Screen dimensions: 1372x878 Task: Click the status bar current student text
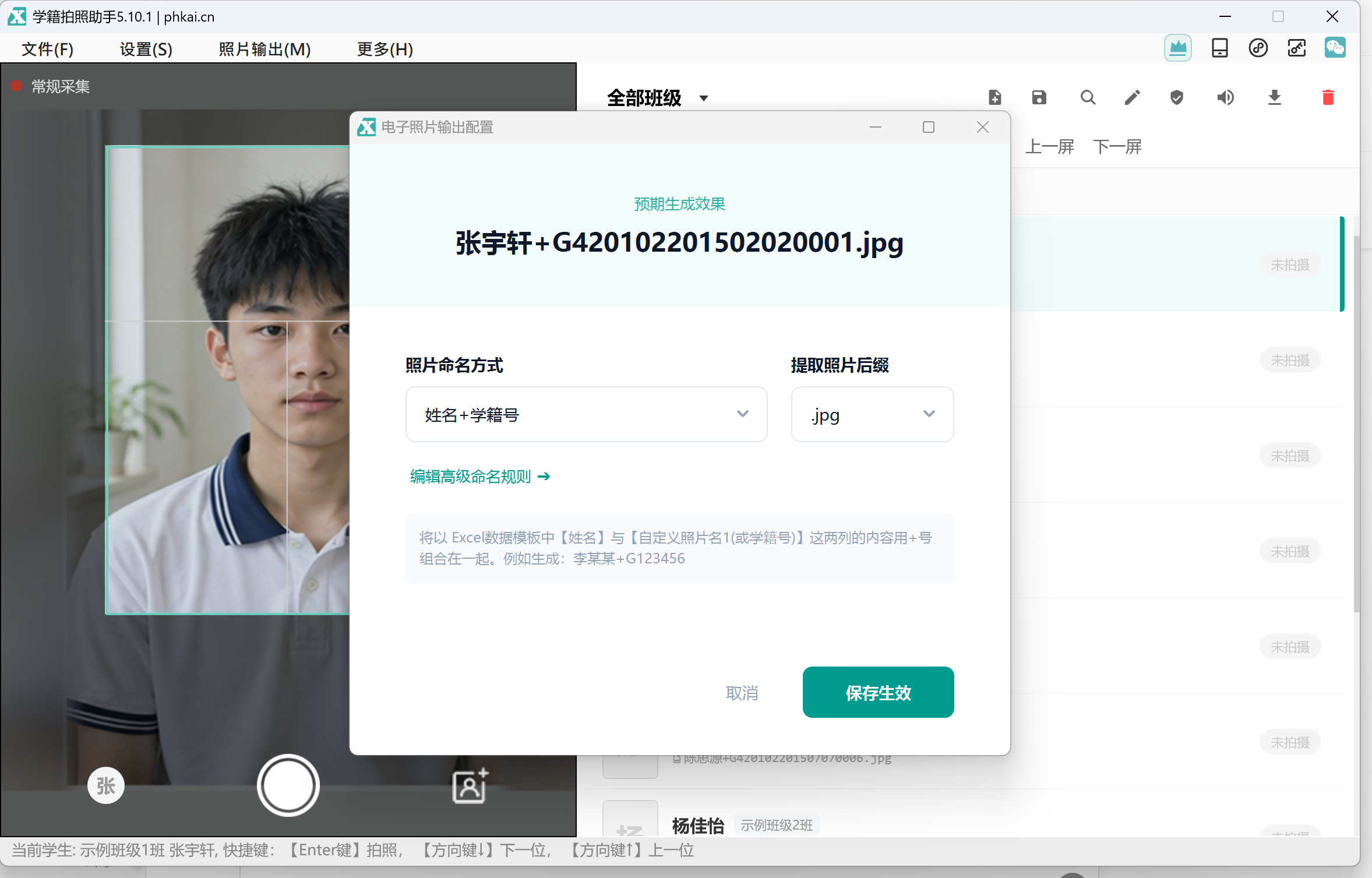pos(353,850)
